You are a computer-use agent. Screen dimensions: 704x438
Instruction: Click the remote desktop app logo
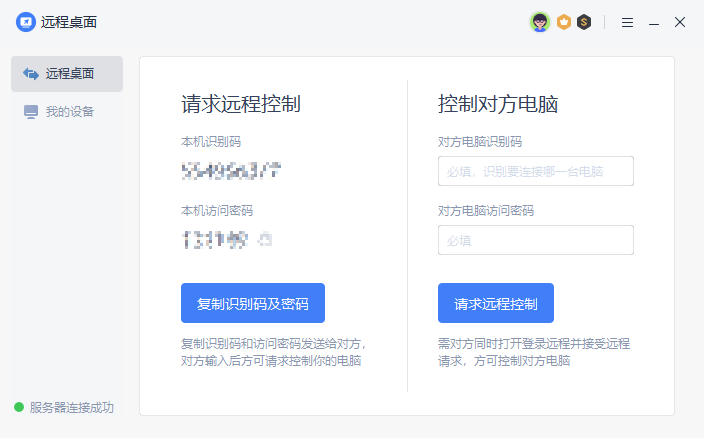pos(25,22)
